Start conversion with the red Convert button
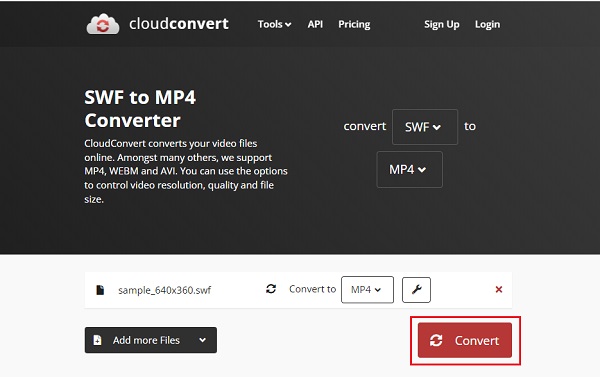The width and height of the screenshot is (600, 377). coord(465,340)
